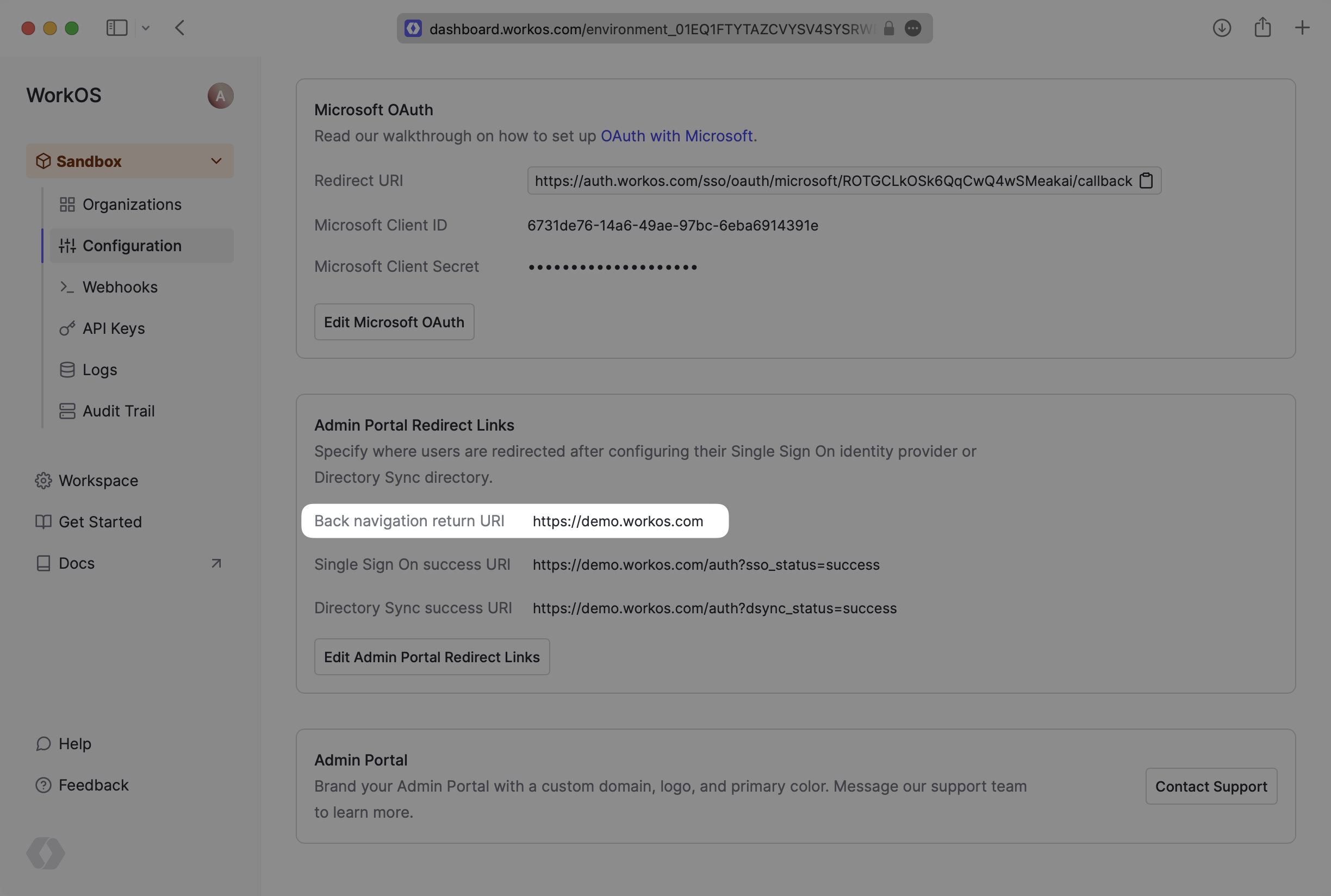Follow the OAuth with Microsoft link
Viewport: 1331px width, 896px height.
676,136
